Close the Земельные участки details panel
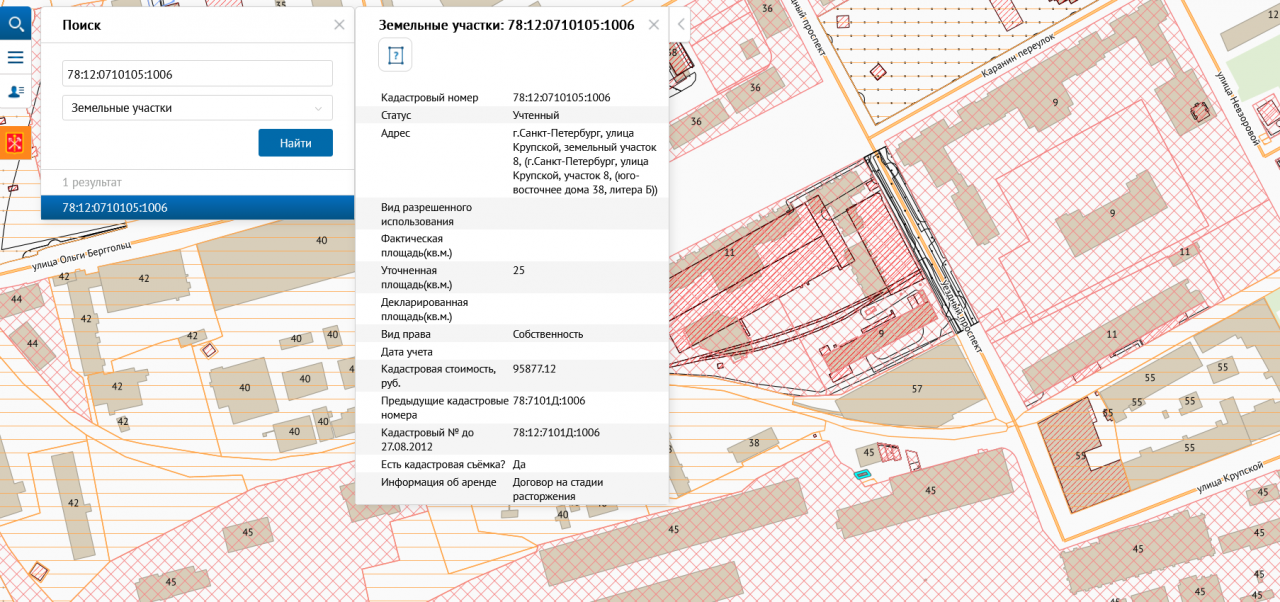 654,25
